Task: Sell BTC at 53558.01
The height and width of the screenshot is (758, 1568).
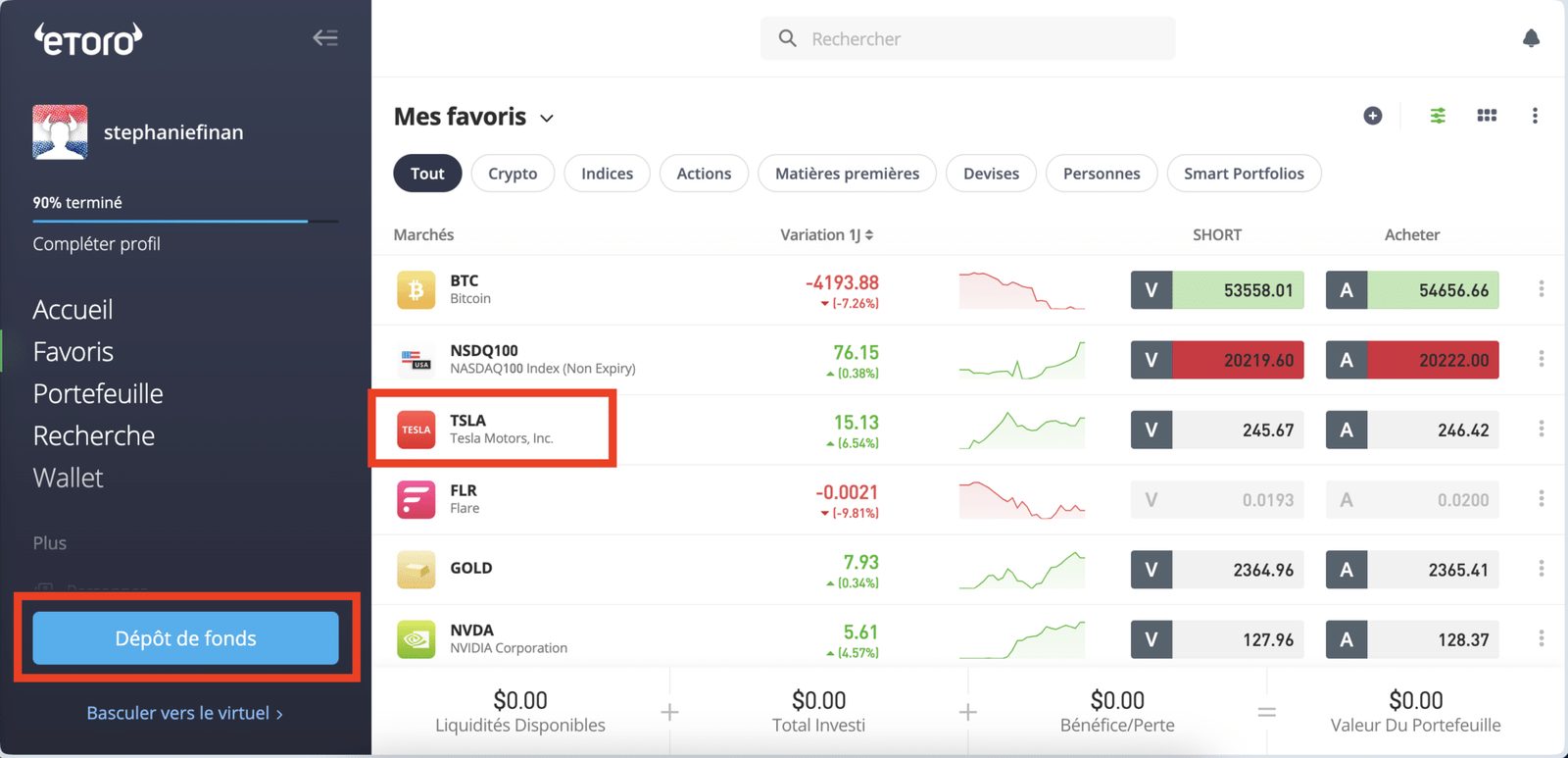Action: pyautogui.click(x=1217, y=290)
